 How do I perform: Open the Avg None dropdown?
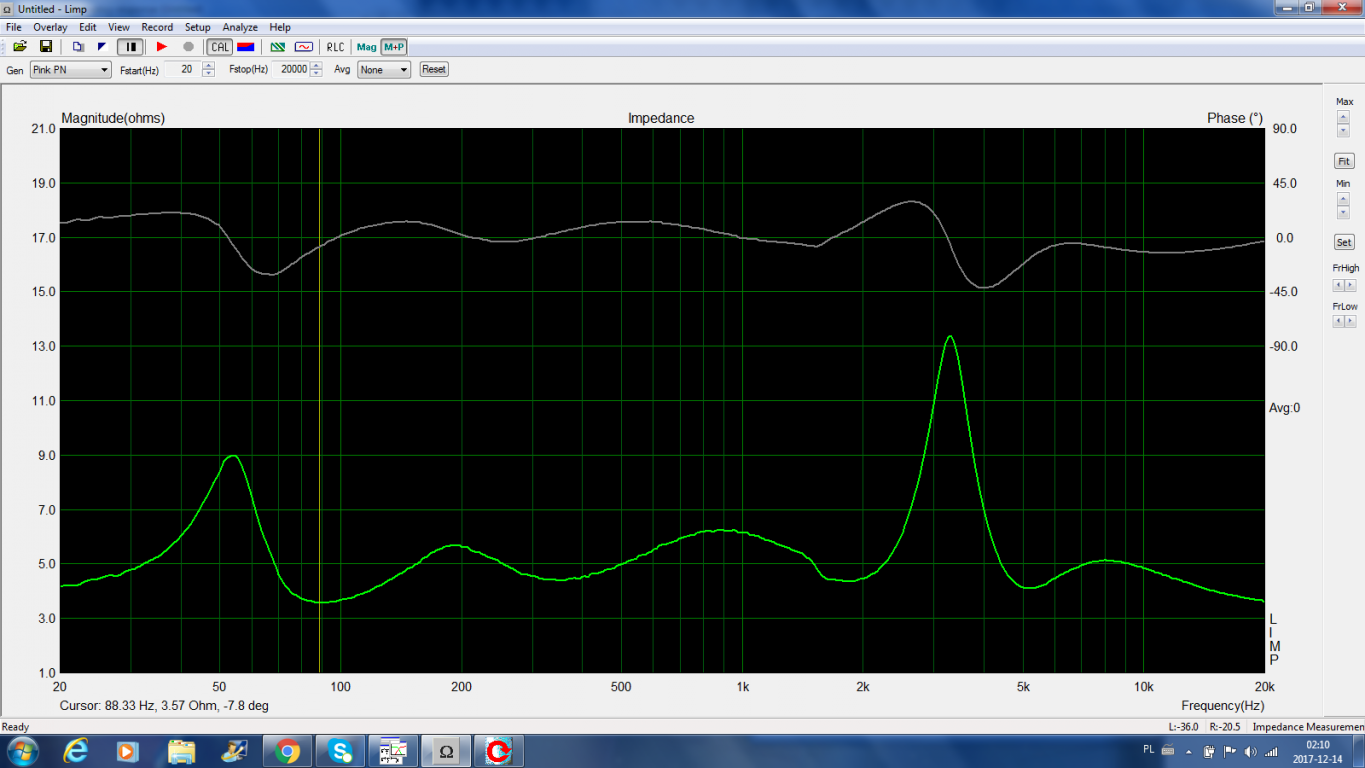[x=384, y=70]
